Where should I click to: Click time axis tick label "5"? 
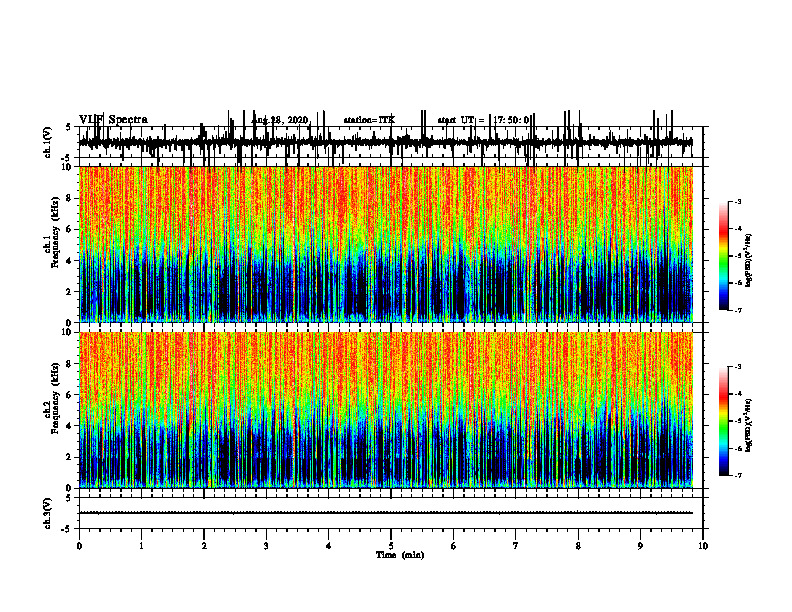pos(391,546)
